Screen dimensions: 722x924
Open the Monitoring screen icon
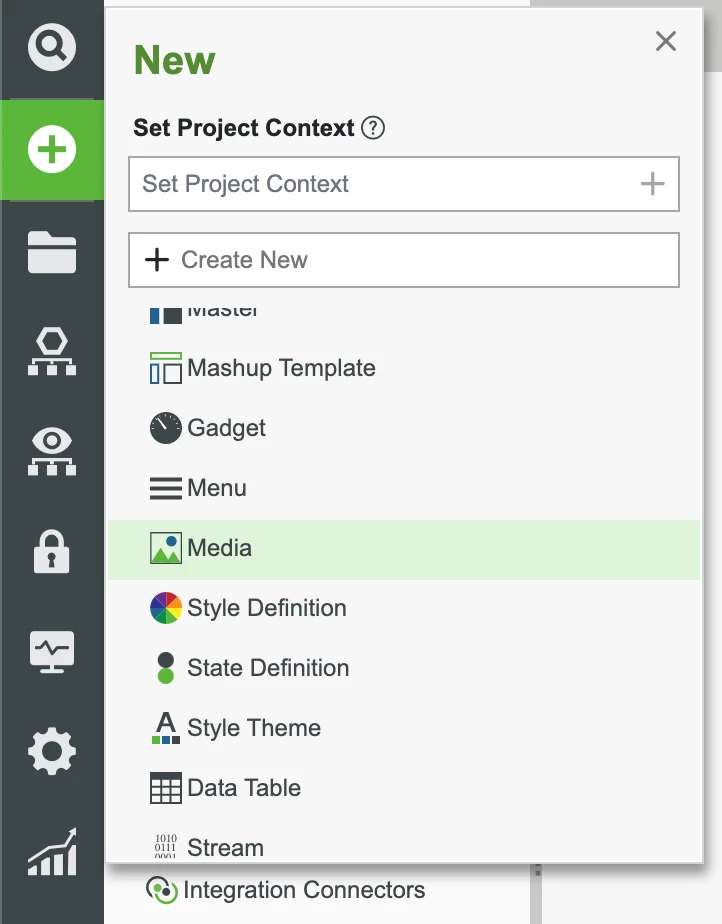pos(52,651)
